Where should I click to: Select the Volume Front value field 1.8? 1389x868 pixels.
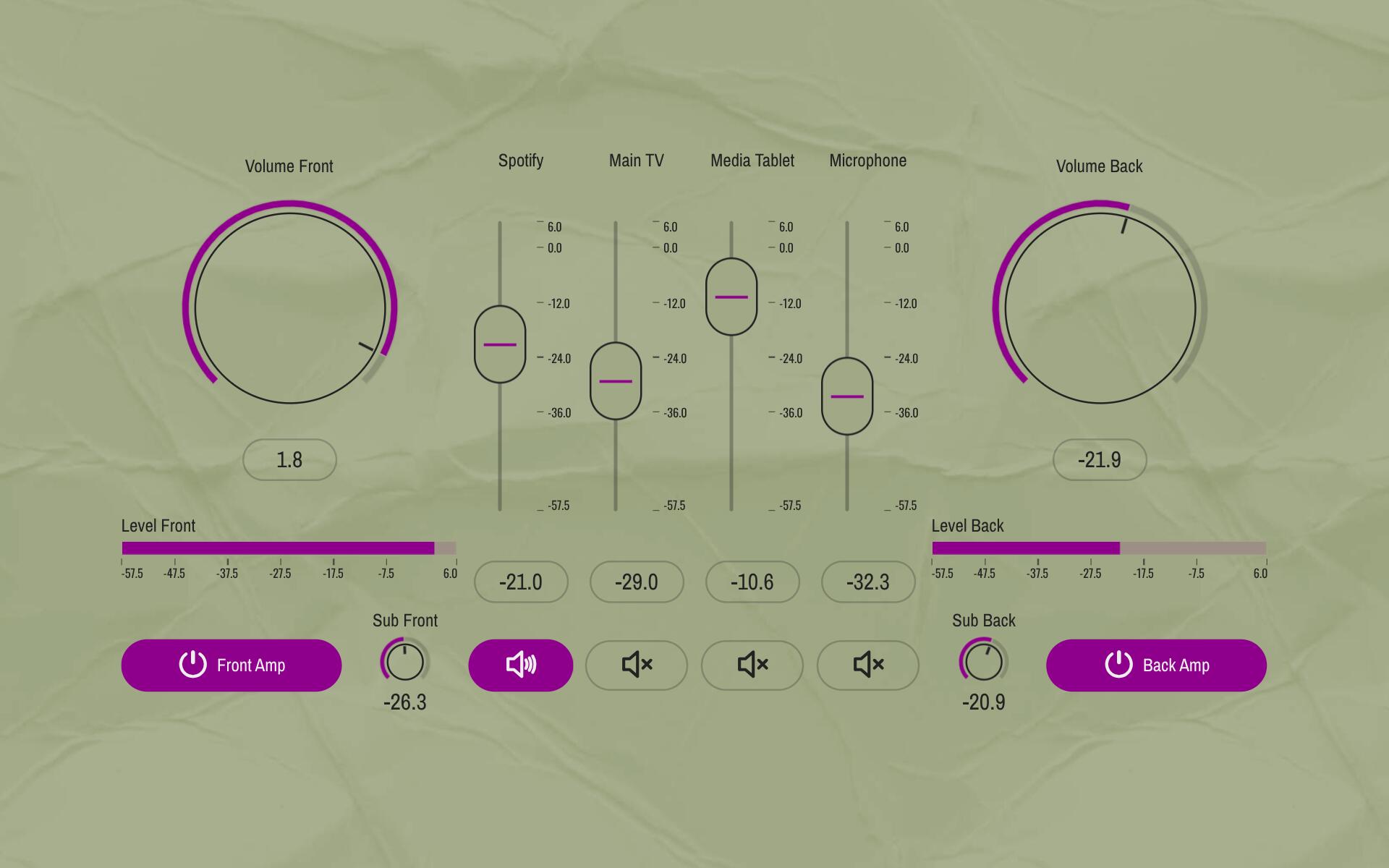(x=289, y=459)
